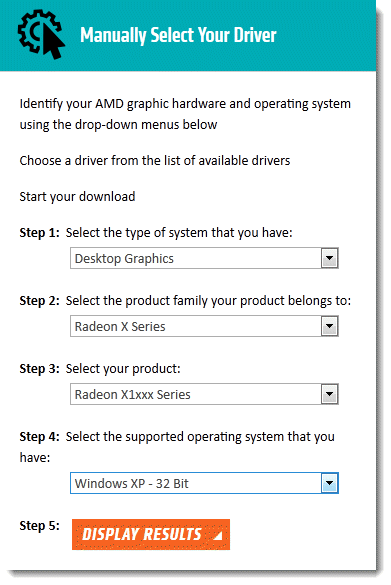Click the Identify your AMD graphic hardware text
The height and width of the screenshot is (585, 391).
[185, 114]
